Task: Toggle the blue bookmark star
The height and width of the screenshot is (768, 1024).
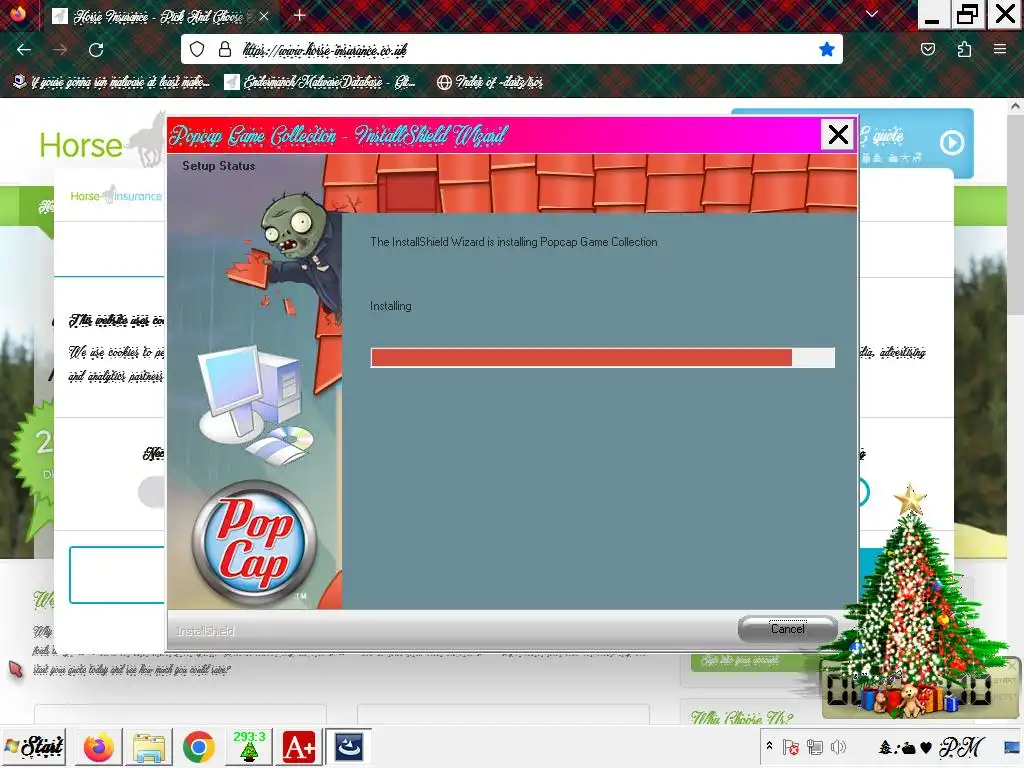Action: 827,49
